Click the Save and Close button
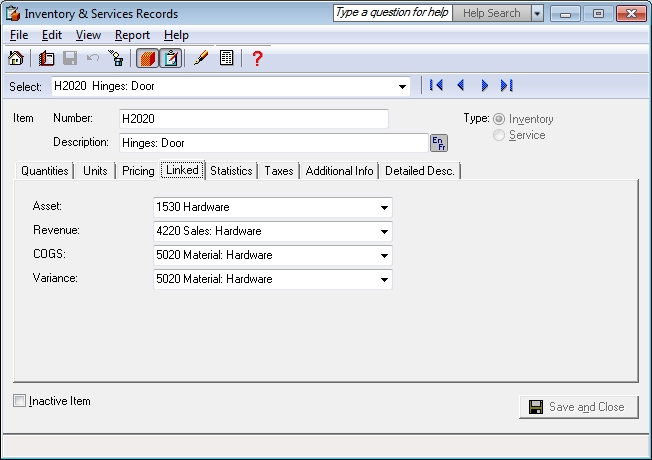This screenshot has width=652, height=460. 578,407
